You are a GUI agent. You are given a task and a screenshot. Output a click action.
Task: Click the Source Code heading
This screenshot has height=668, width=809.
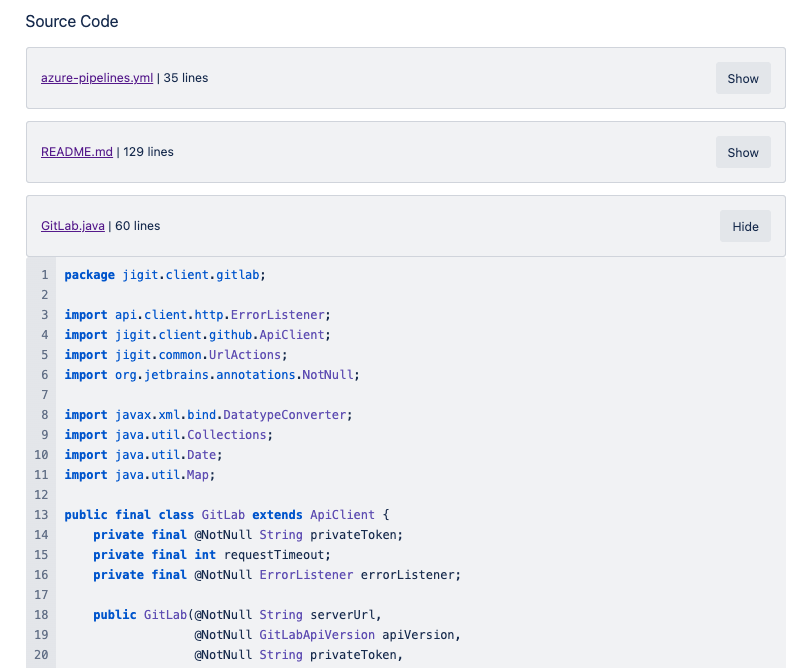[x=72, y=21]
